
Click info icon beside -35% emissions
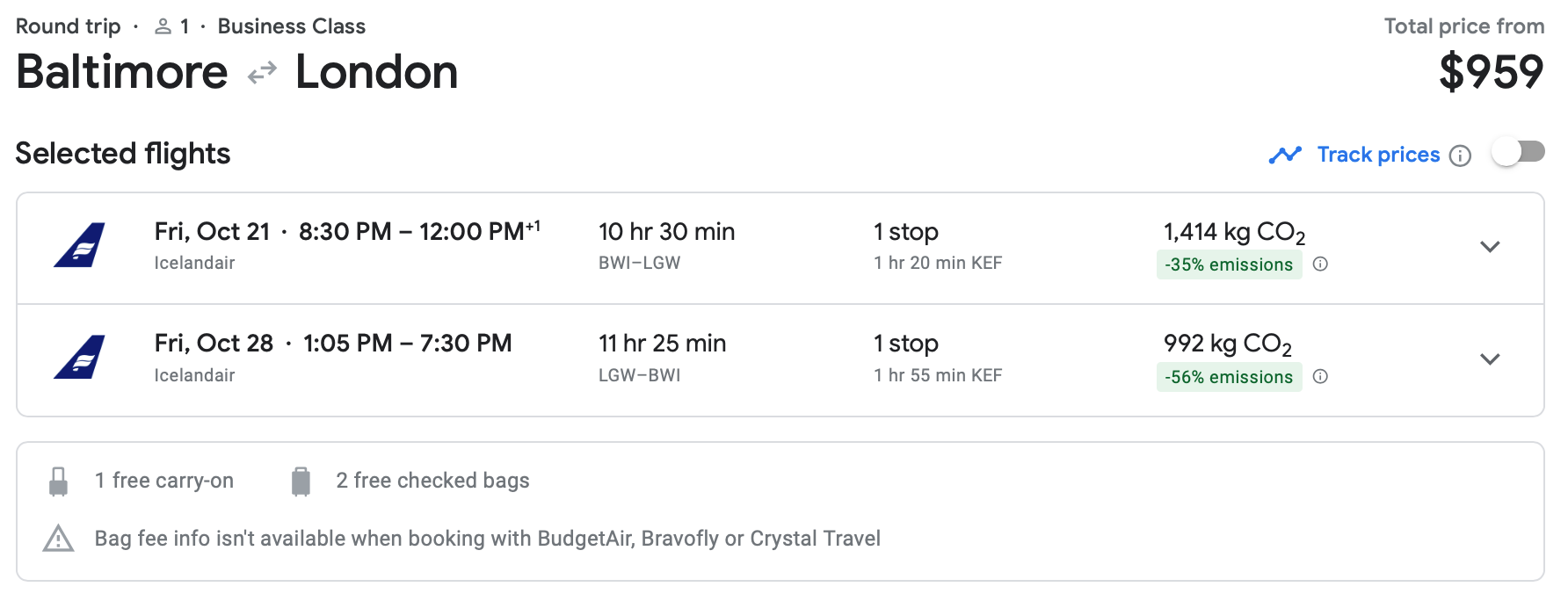click(x=1320, y=264)
